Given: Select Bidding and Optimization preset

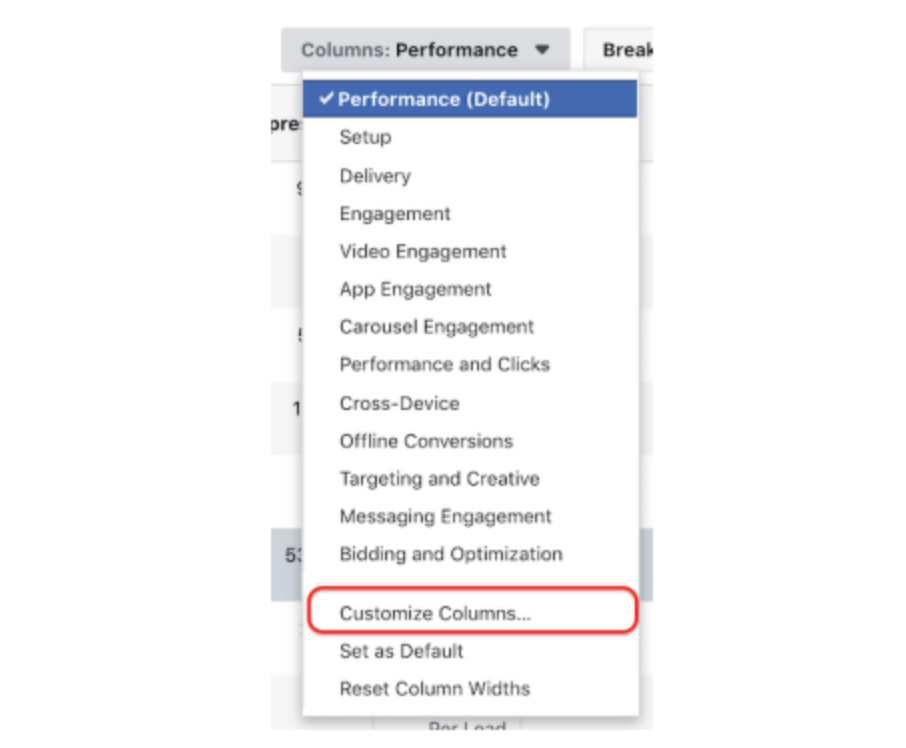Looking at the screenshot, I should 451,554.
